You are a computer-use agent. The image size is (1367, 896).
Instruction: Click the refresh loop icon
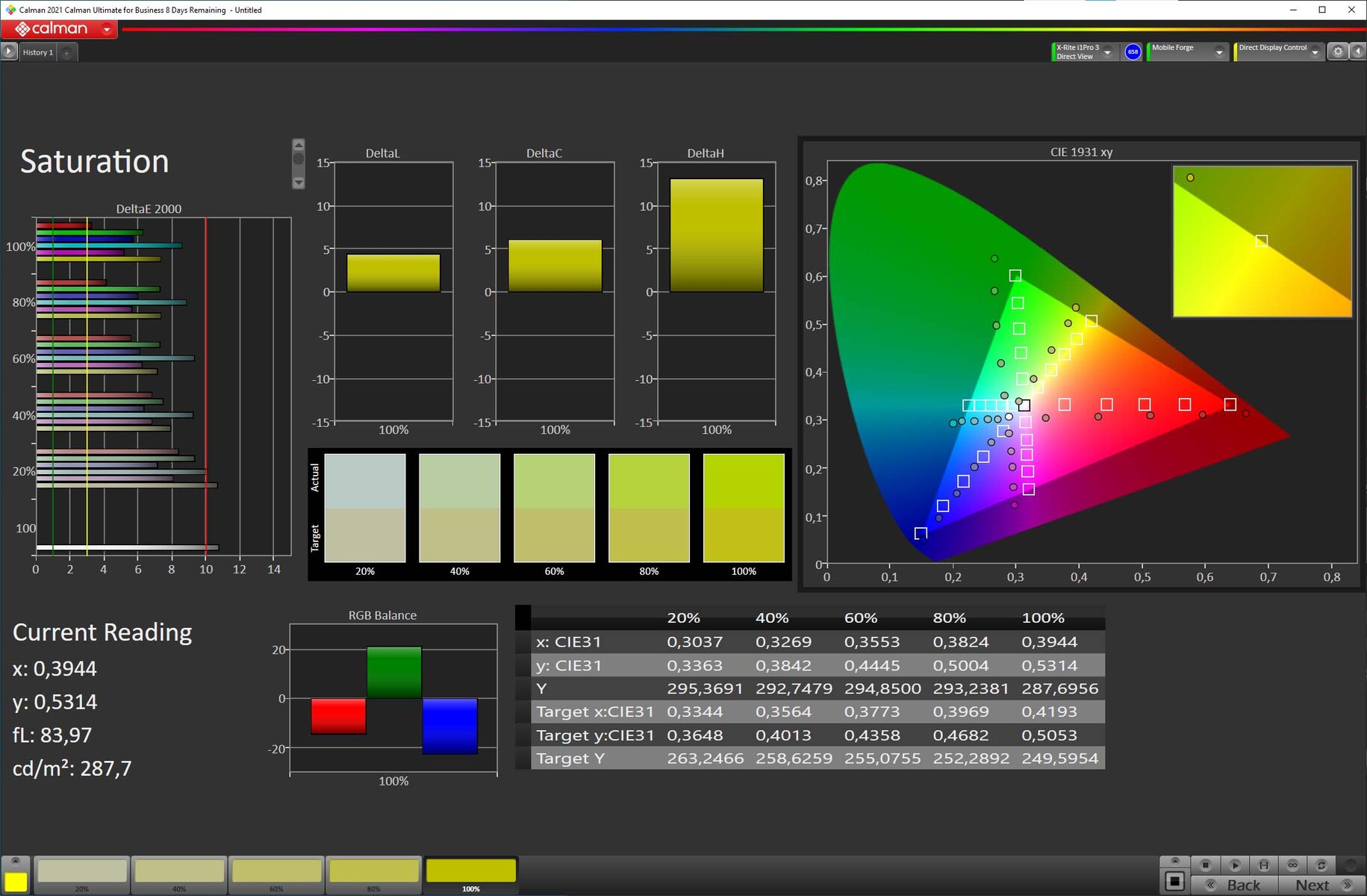point(1321,865)
